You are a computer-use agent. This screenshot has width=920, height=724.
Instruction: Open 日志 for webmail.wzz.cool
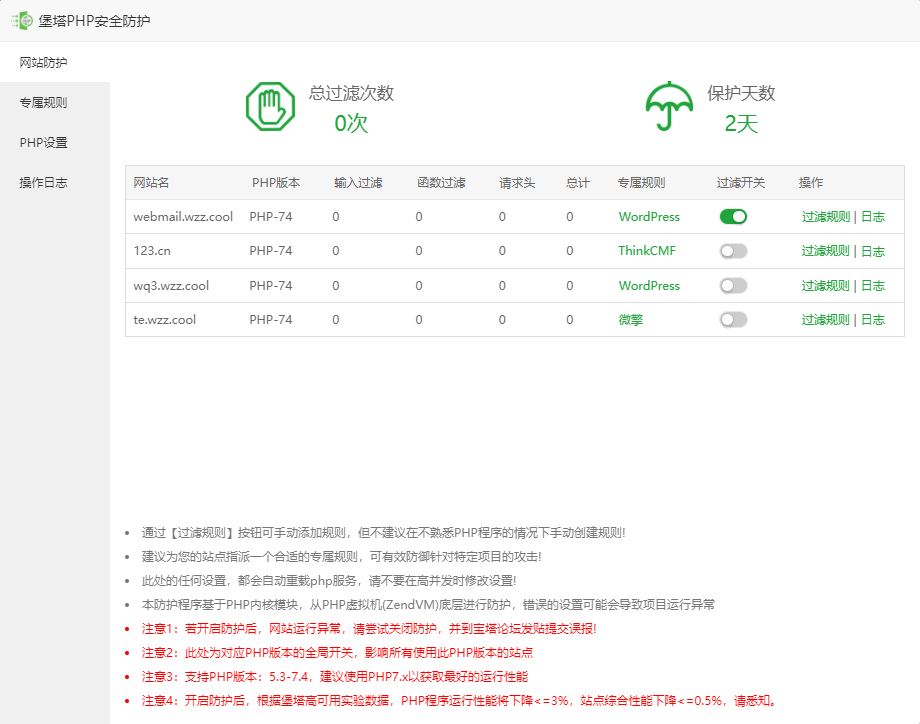872,216
